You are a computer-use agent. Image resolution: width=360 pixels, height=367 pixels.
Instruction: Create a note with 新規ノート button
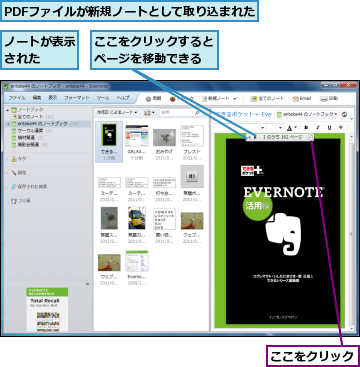pyautogui.click(x=216, y=99)
